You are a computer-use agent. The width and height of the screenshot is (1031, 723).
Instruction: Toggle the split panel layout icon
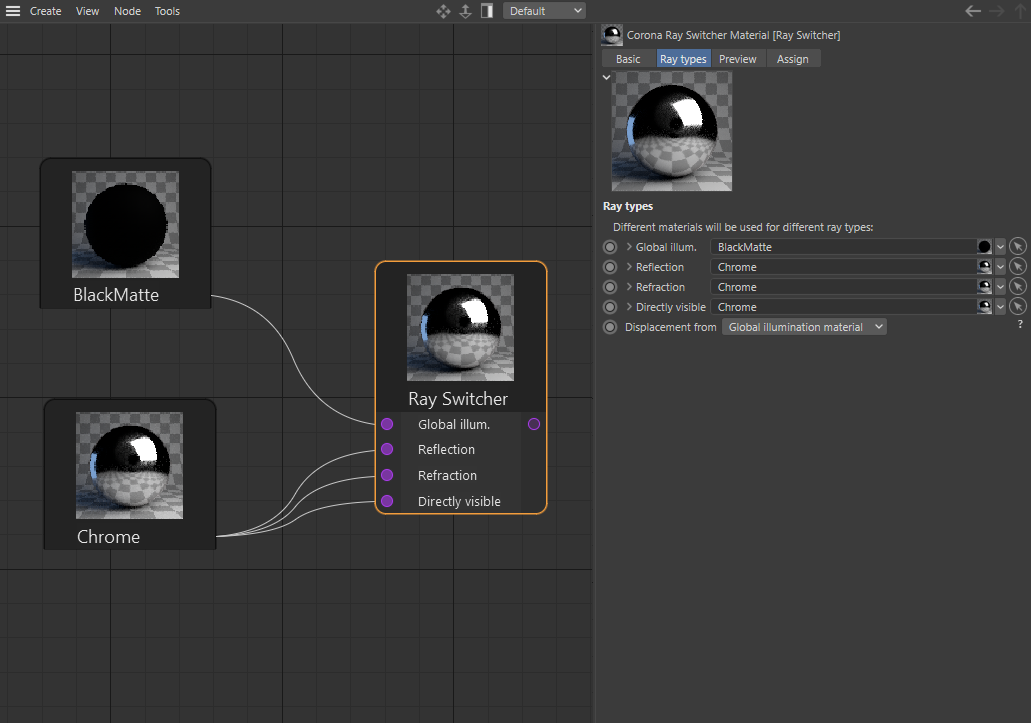coord(487,11)
